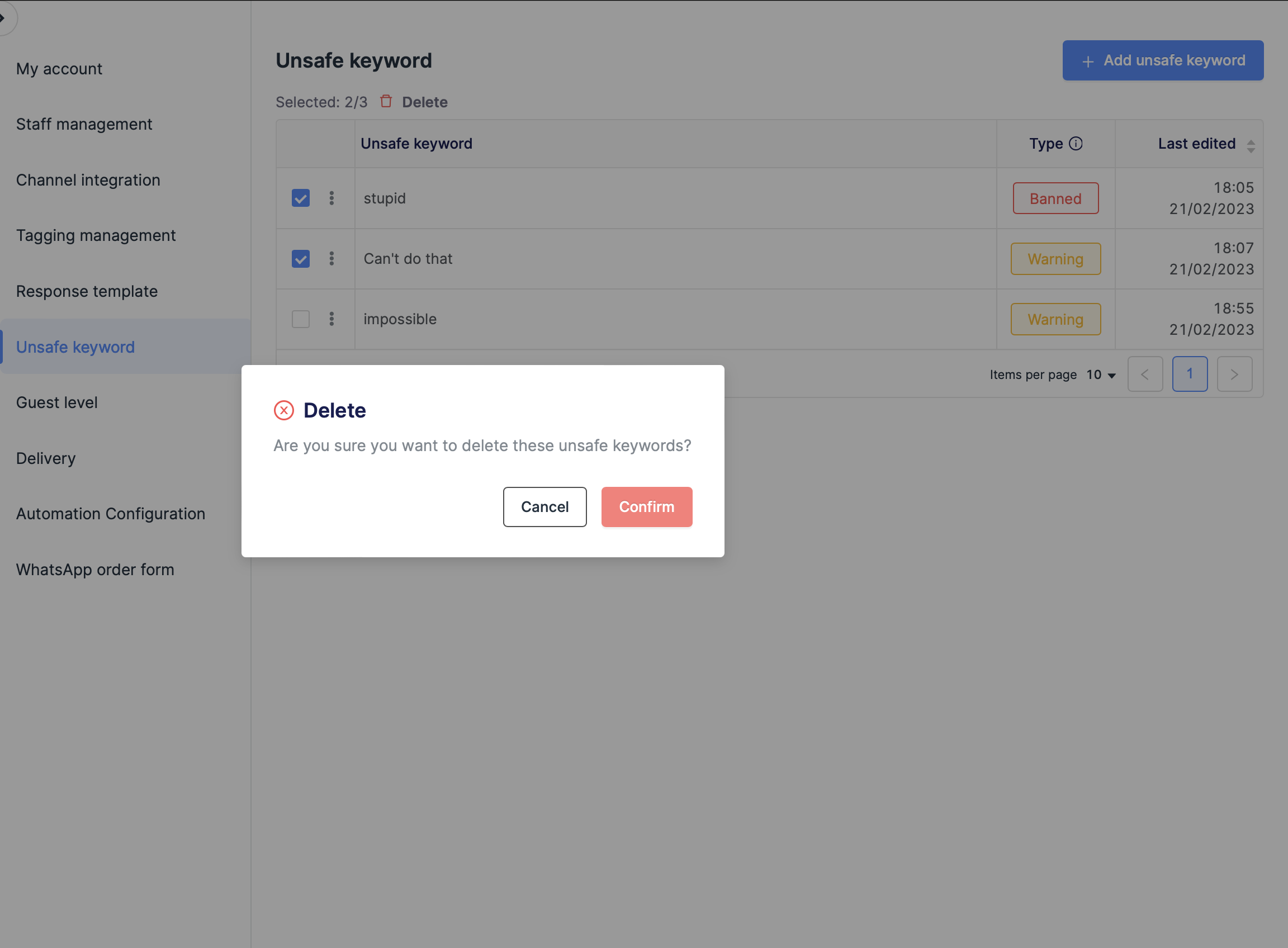Cancel the delete dialog
The height and width of the screenshot is (948, 1288).
544,507
